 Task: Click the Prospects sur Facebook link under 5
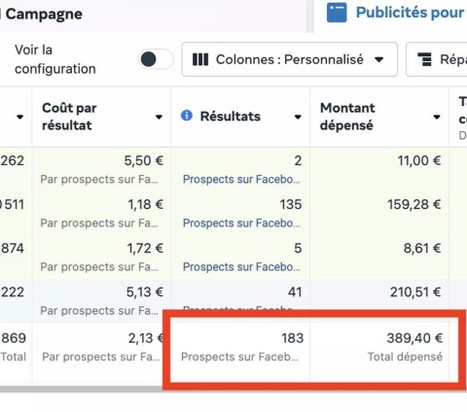241,267
